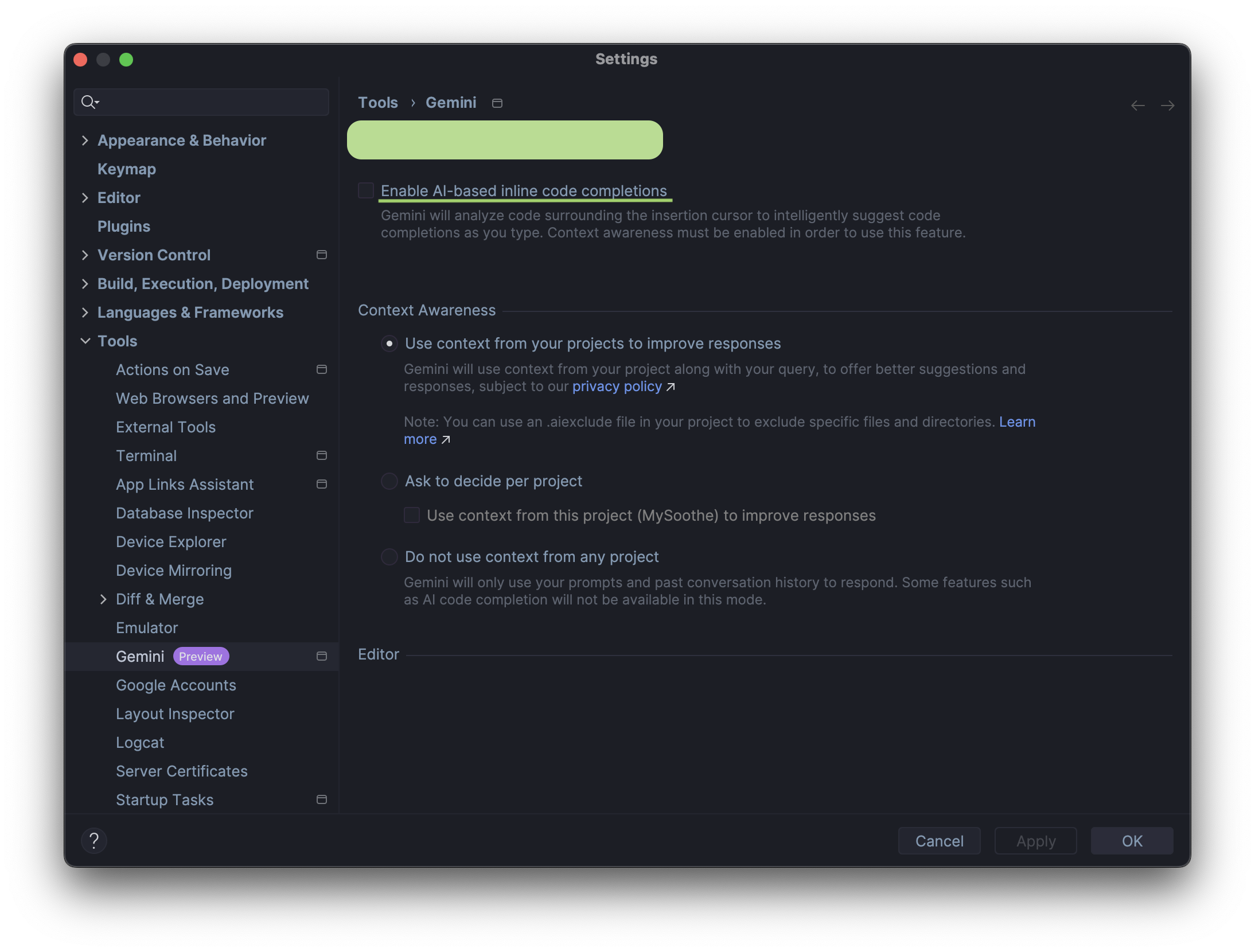
Task: Click external link arrow after privacy policy
Action: tap(671, 387)
